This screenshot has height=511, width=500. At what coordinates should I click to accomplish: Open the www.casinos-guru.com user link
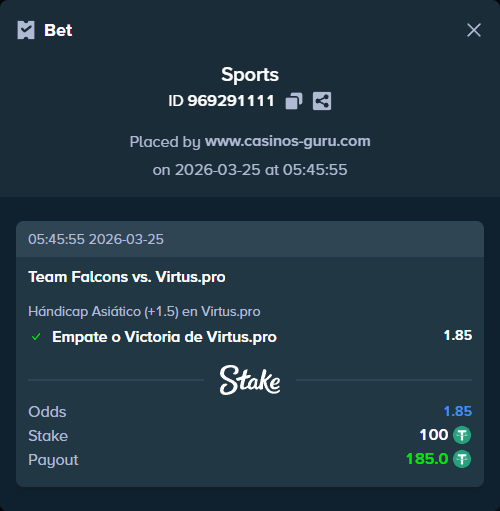click(288, 141)
